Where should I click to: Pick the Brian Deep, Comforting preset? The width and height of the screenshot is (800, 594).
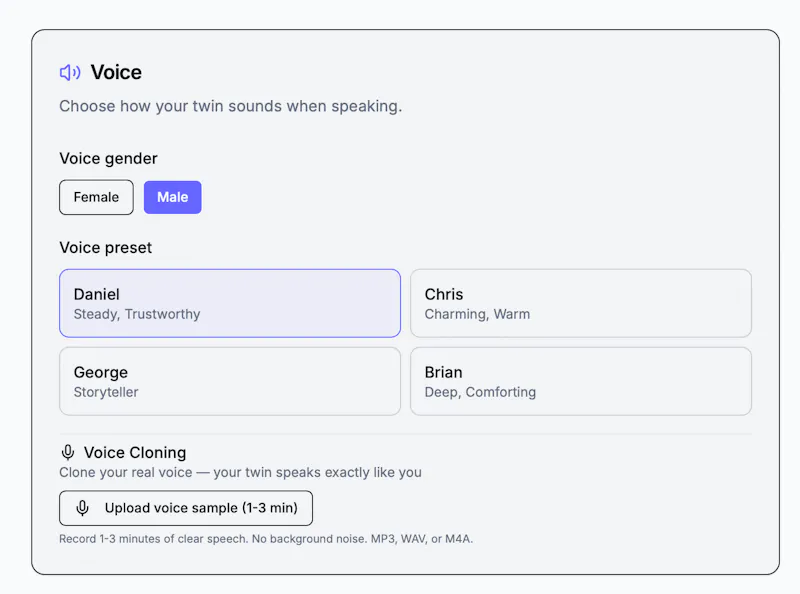pos(581,381)
